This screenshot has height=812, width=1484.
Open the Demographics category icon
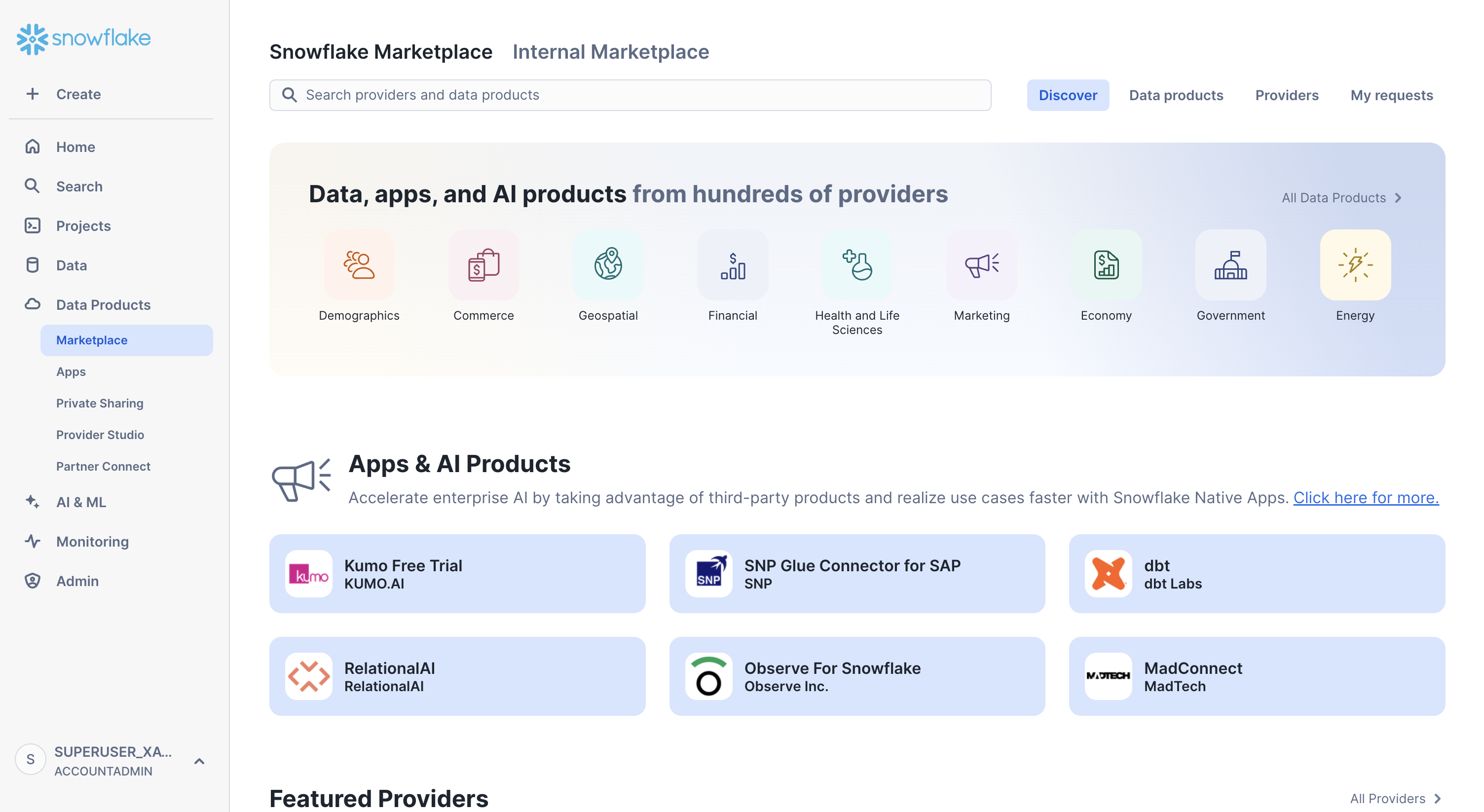pos(359,265)
